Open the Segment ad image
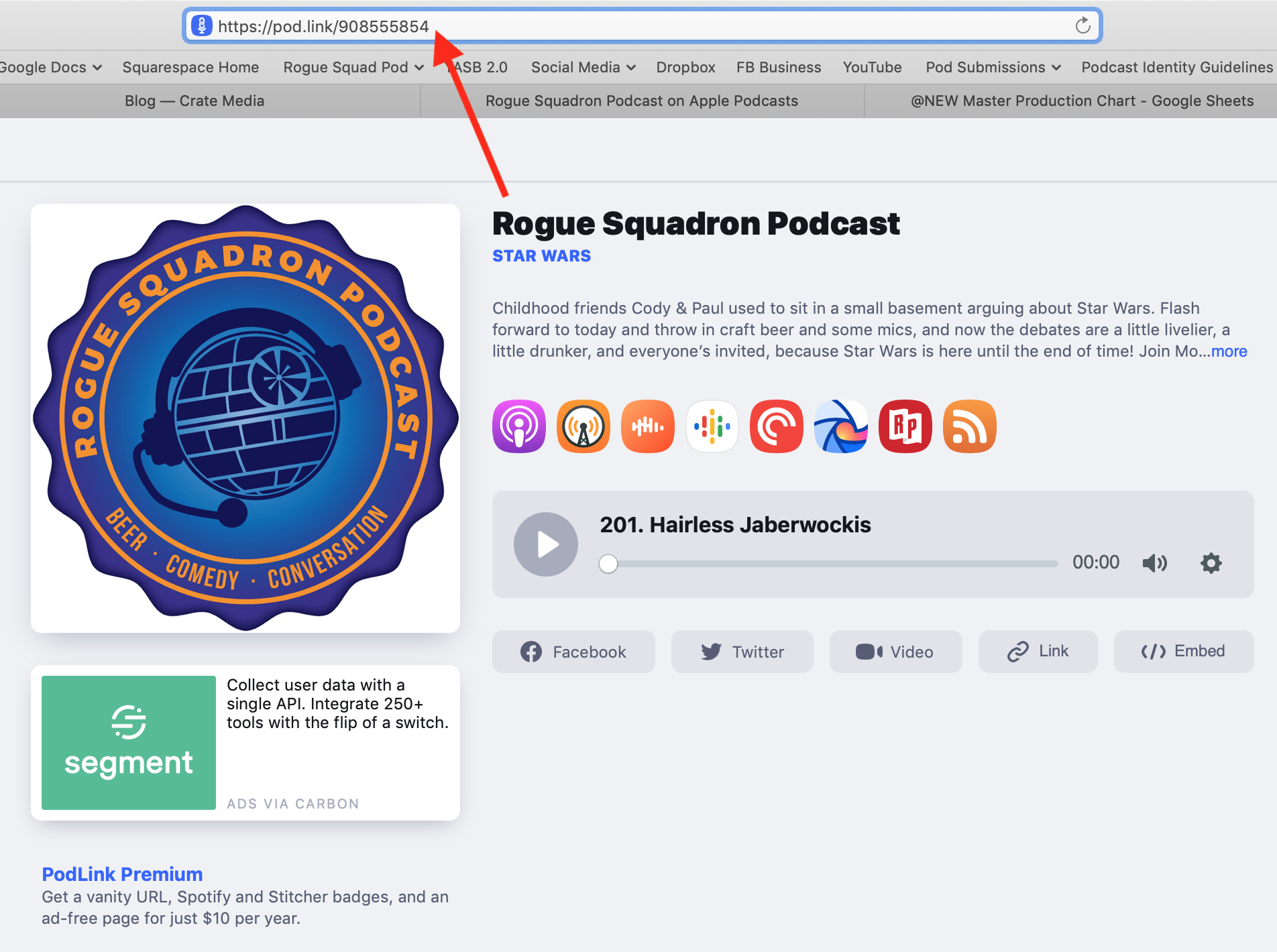This screenshot has height=952, width=1277. coord(129,743)
